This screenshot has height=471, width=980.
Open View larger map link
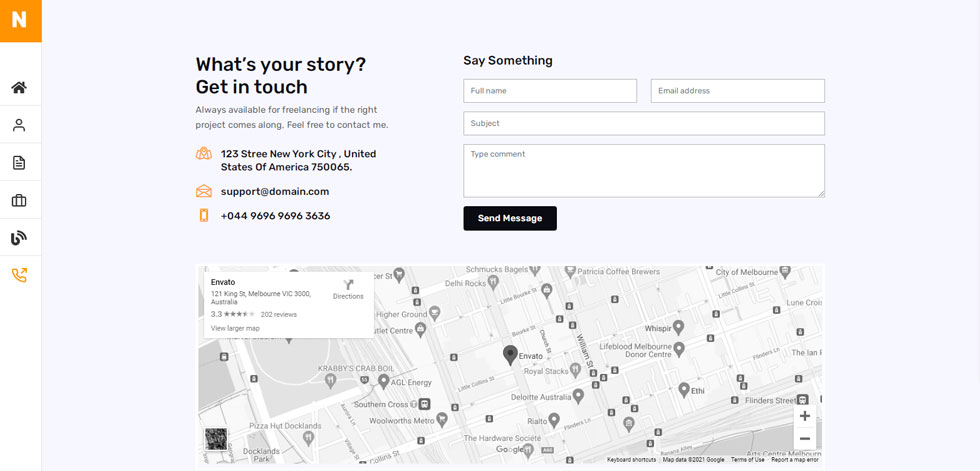(x=235, y=328)
